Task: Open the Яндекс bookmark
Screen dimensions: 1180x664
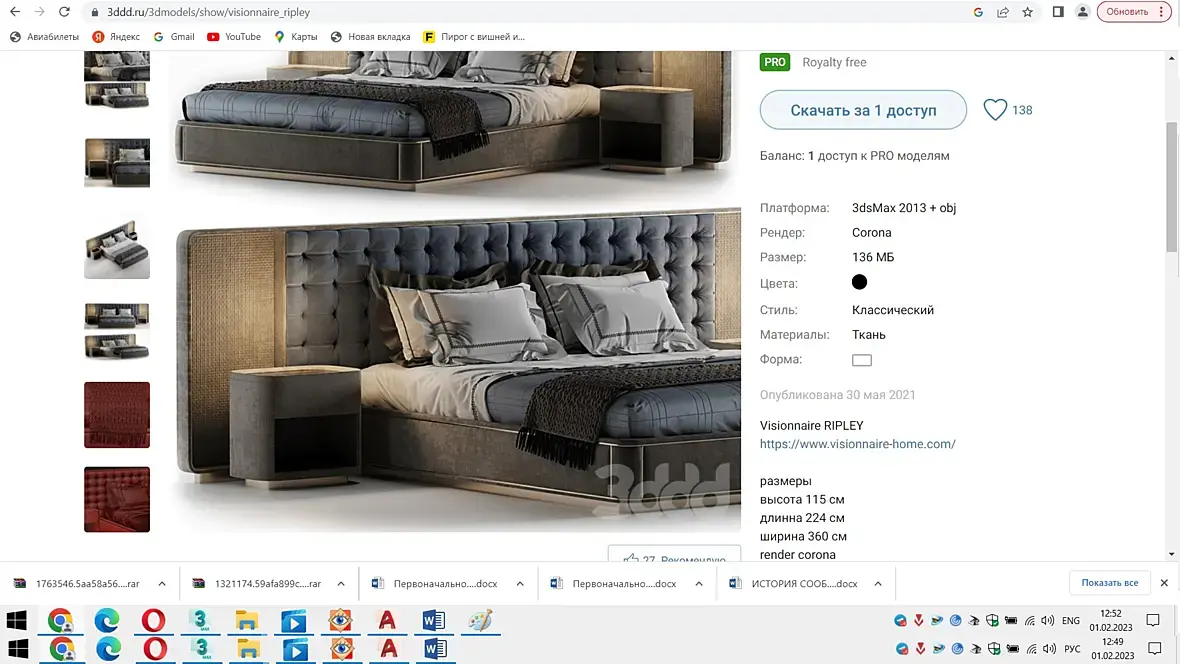Action: pyautogui.click(x=116, y=36)
